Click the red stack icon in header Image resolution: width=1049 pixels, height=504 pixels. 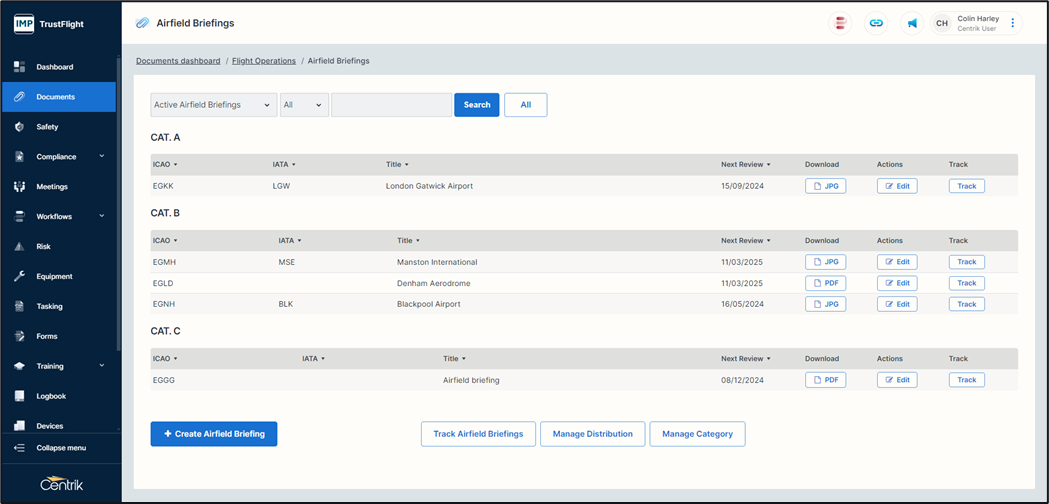[x=841, y=23]
